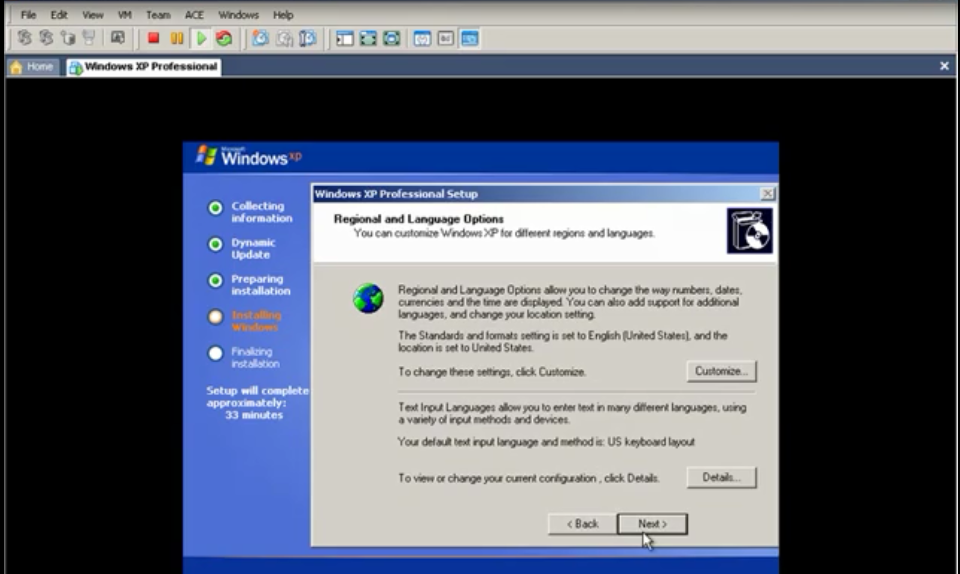Click the '33 minutes' remaining time text
Screen dimensions: 960x574
pos(253,415)
